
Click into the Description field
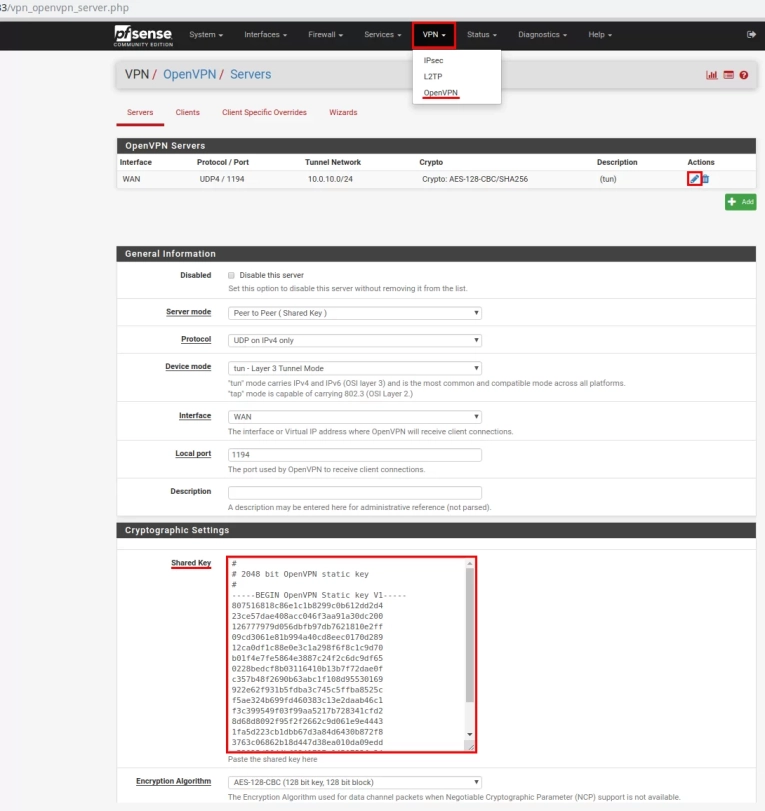point(355,492)
